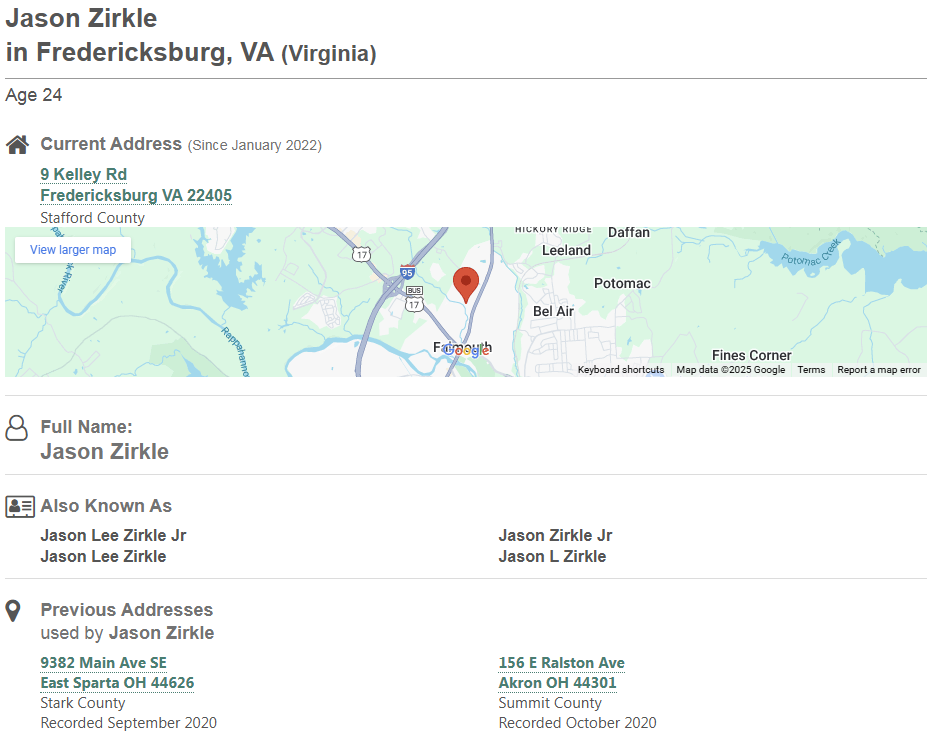Open the 9382 Main Ave SE address
This screenshot has height=748, width=932.
103,663
